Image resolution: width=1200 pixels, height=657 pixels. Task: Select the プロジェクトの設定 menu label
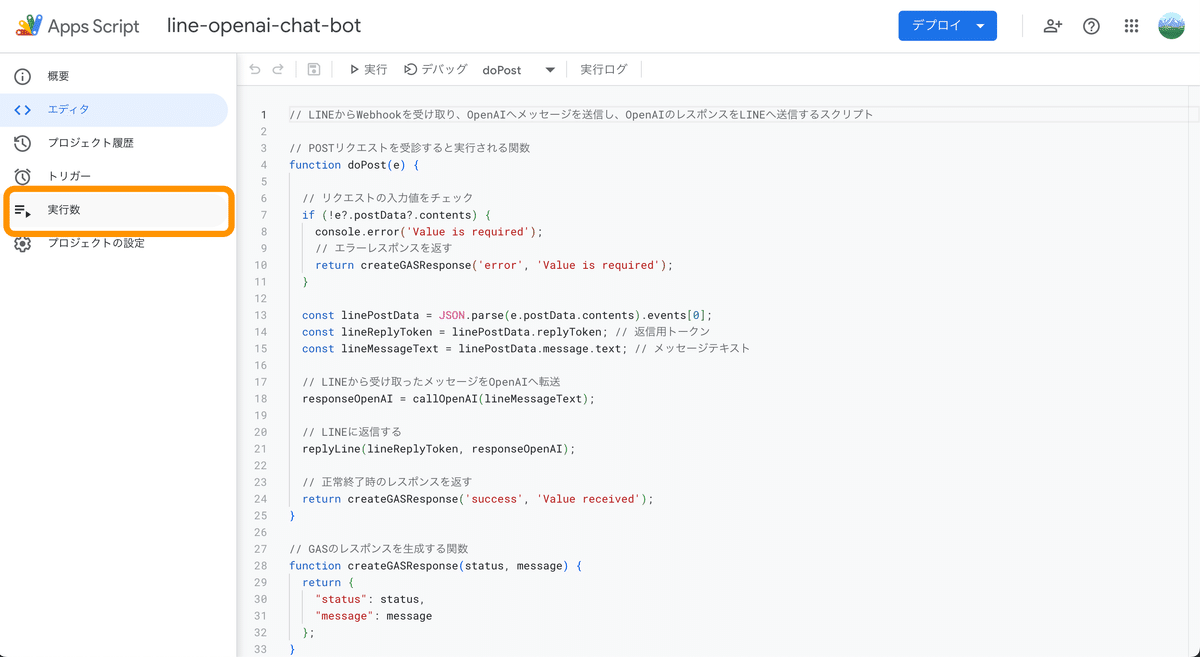tap(96, 243)
